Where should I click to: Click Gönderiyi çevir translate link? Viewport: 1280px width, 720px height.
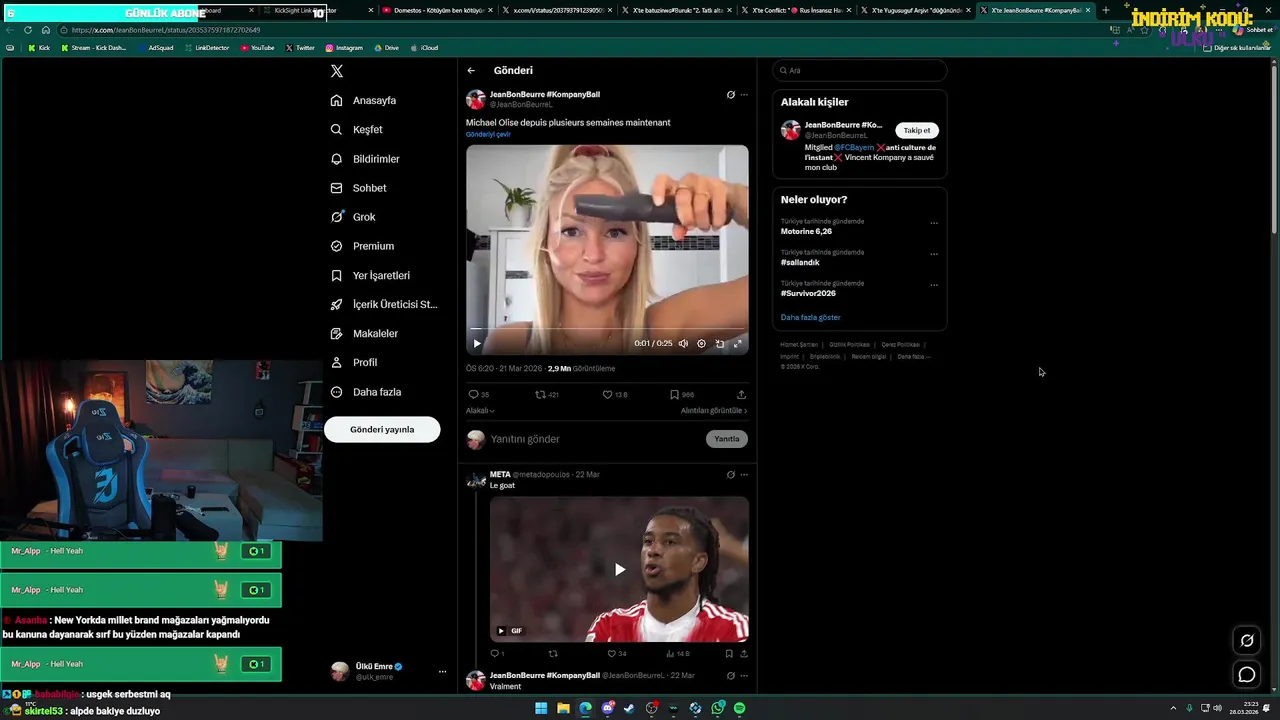click(488, 134)
